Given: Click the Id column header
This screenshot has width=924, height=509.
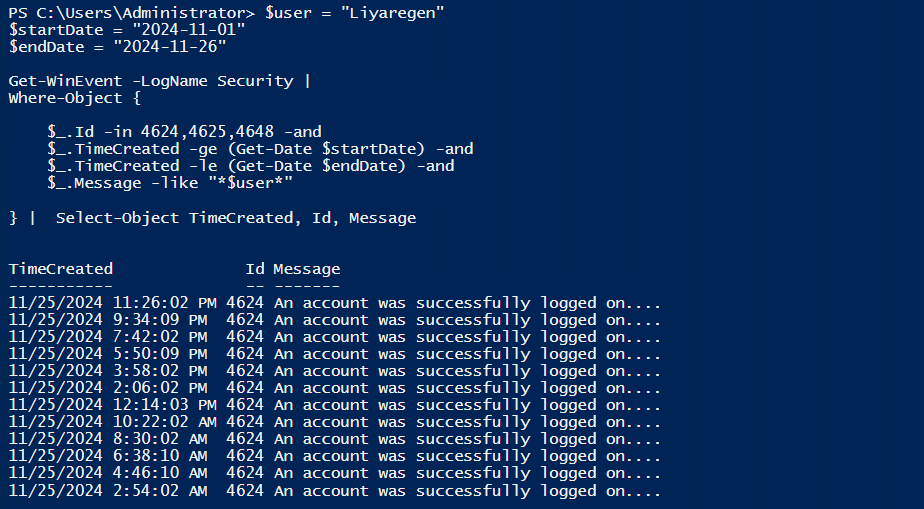Looking at the screenshot, I should pyautogui.click(x=255, y=269).
